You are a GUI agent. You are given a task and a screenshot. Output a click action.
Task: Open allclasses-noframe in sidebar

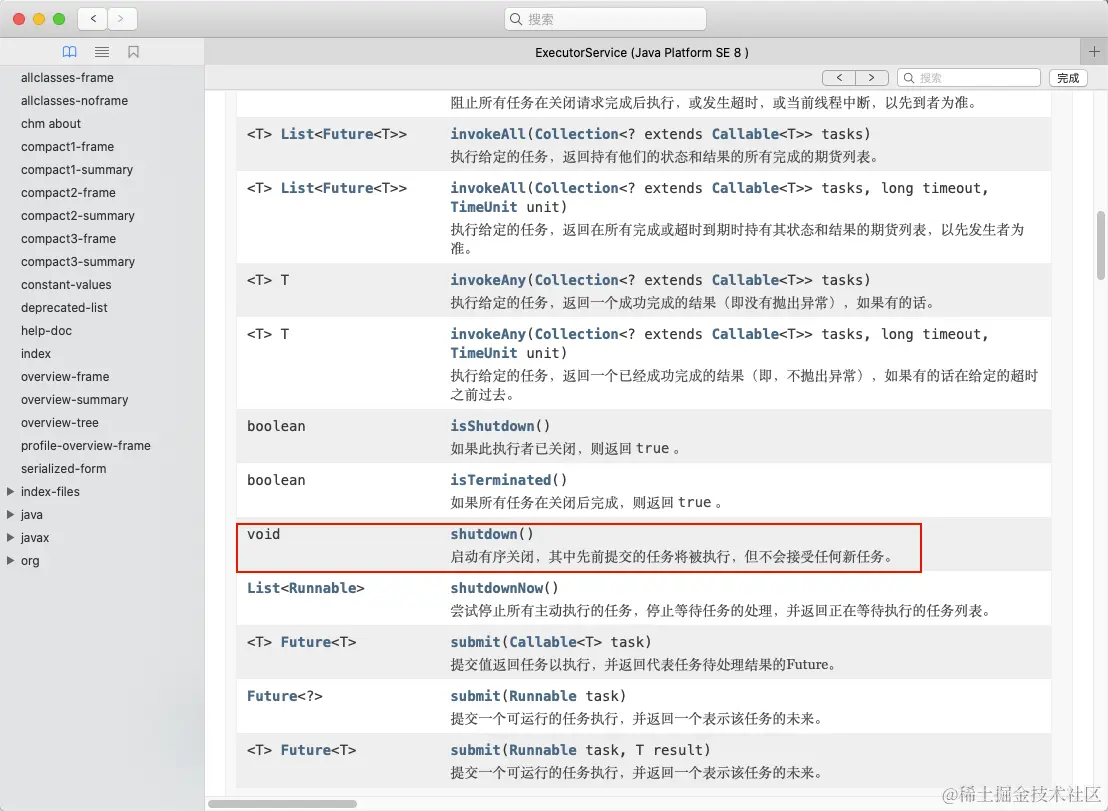click(74, 100)
